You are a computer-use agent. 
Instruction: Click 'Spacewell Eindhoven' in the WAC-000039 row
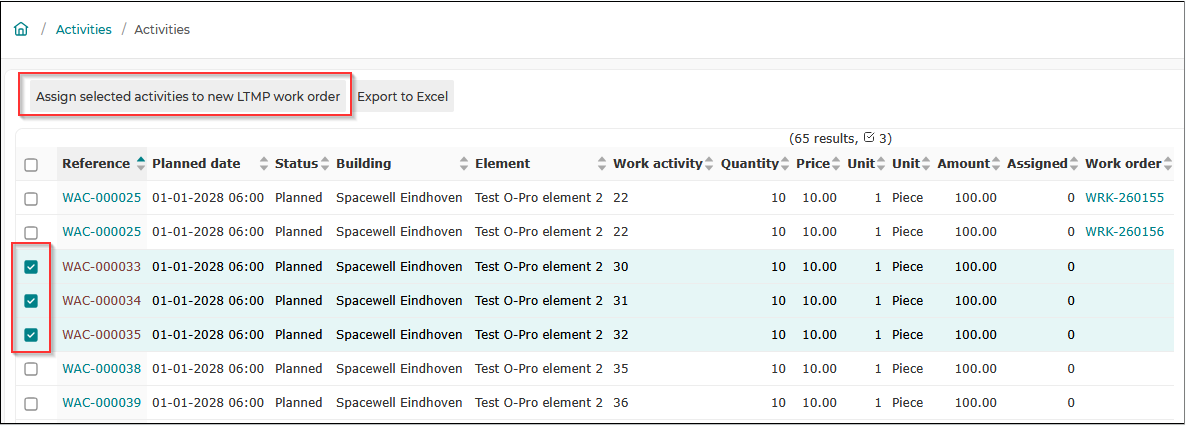pos(399,403)
